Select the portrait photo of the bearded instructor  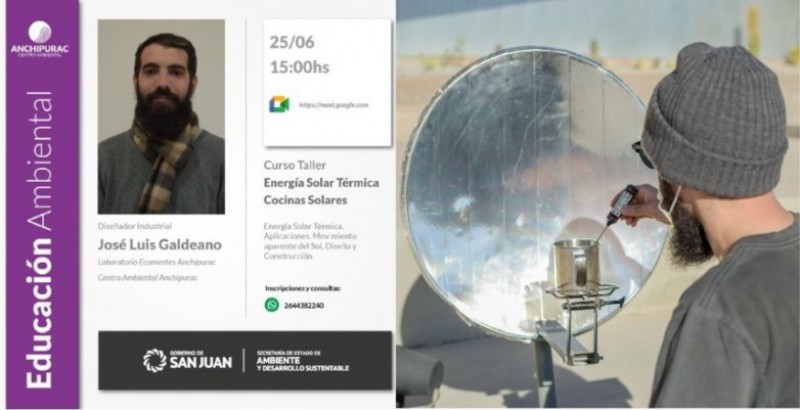tap(161, 117)
